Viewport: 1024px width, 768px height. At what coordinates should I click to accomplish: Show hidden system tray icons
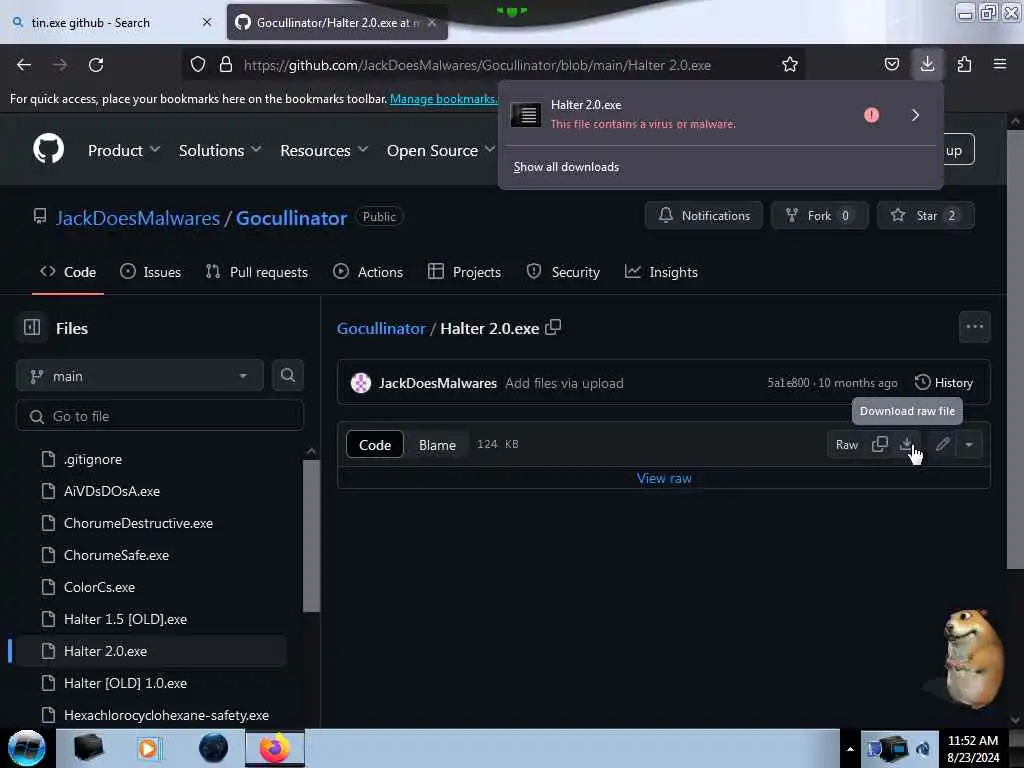[850, 749]
